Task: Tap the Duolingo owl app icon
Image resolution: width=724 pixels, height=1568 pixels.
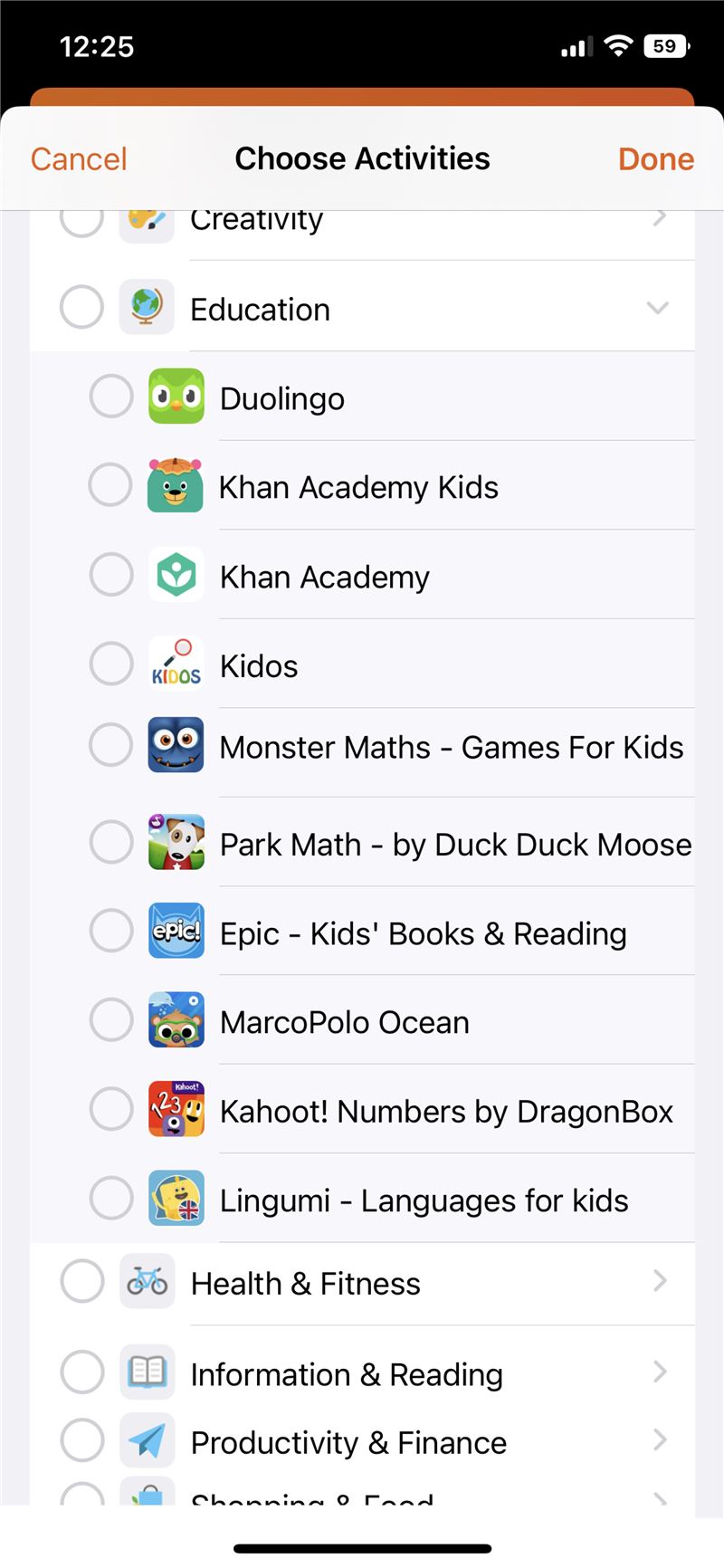Action: click(x=176, y=397)
